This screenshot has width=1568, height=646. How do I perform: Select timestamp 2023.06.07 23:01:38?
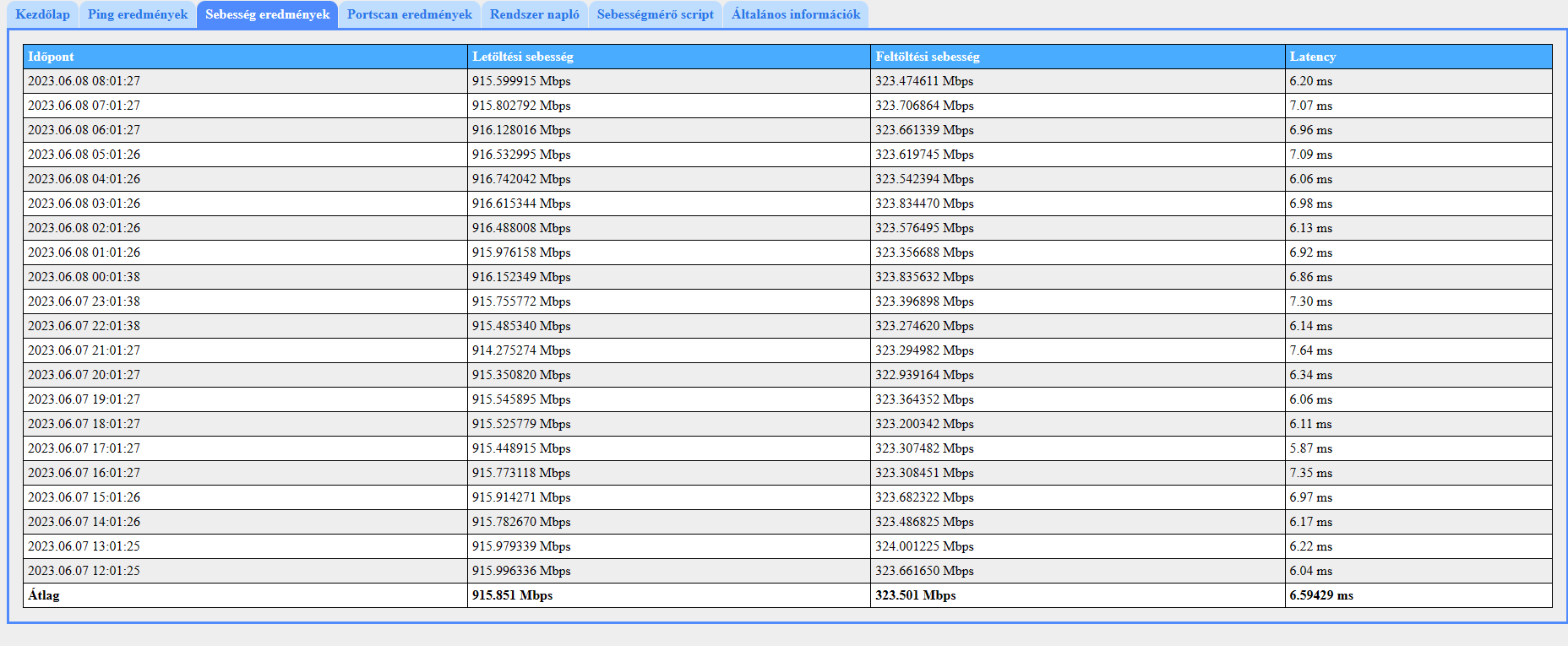pos(84,301)
